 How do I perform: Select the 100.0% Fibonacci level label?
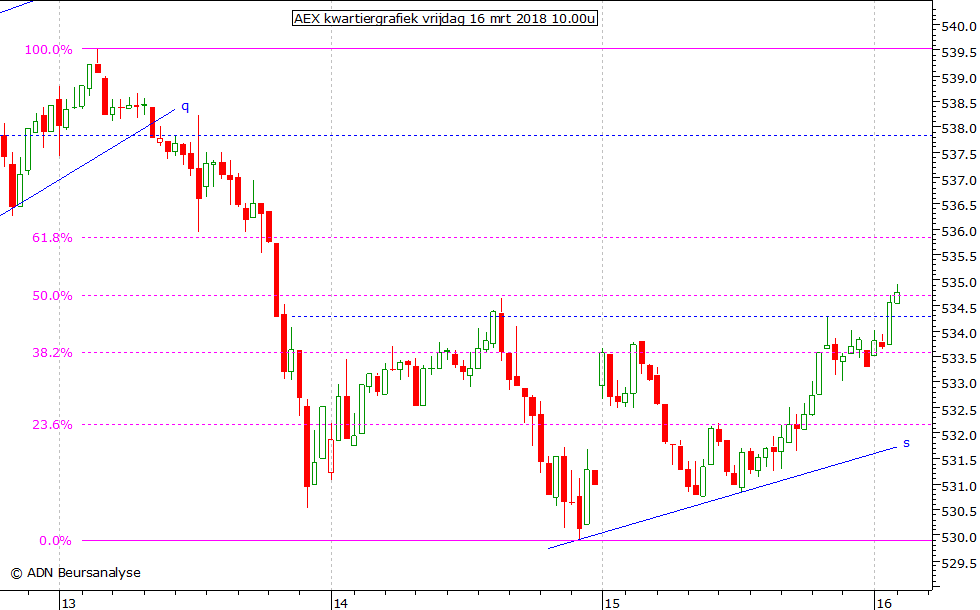click(49, 49)
